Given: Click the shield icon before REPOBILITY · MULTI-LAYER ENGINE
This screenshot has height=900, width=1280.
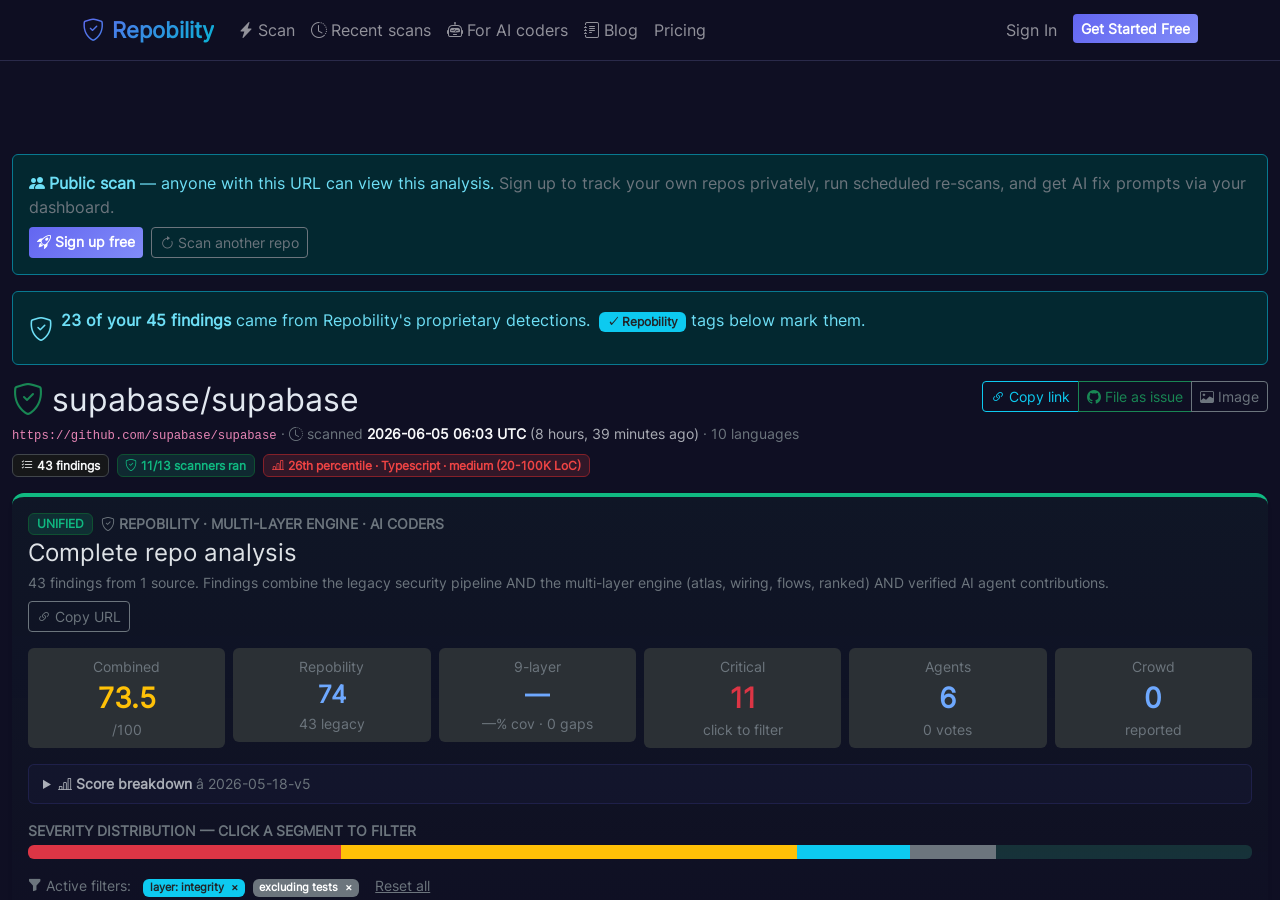Looking at the screenshot, I should click(108, 523).
